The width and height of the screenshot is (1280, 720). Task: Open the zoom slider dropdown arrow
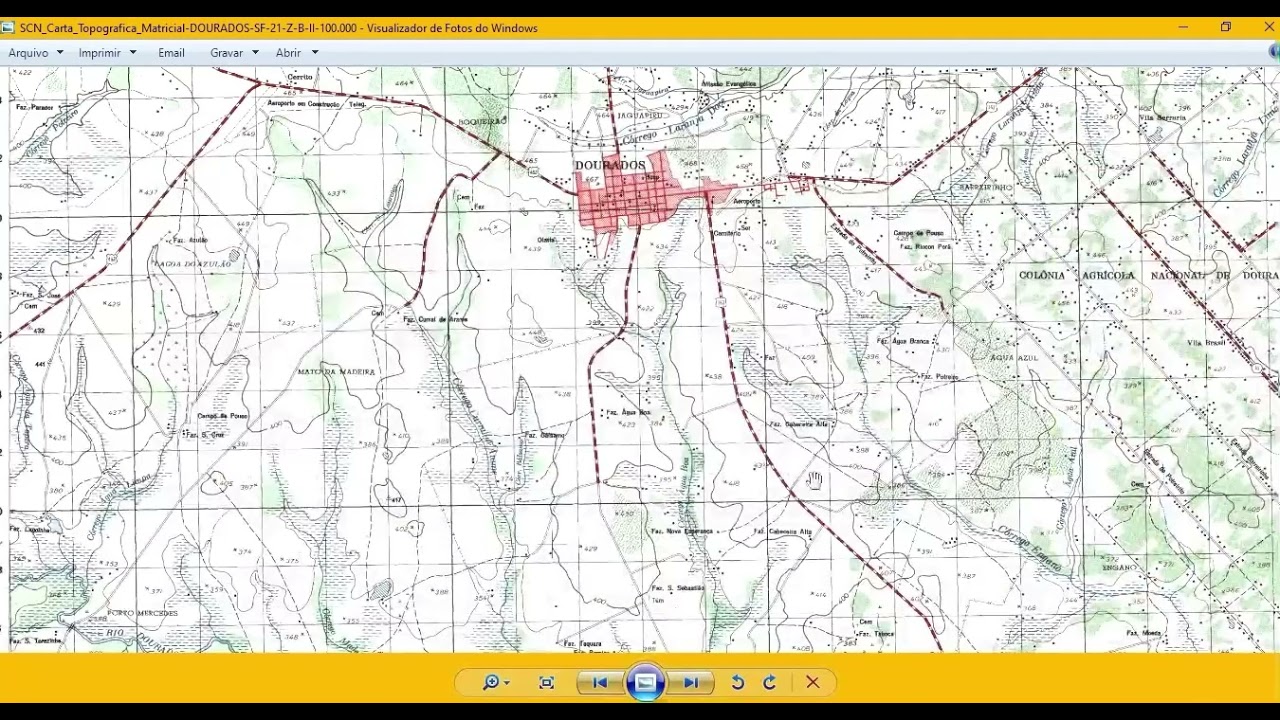(x=507, y=683)
